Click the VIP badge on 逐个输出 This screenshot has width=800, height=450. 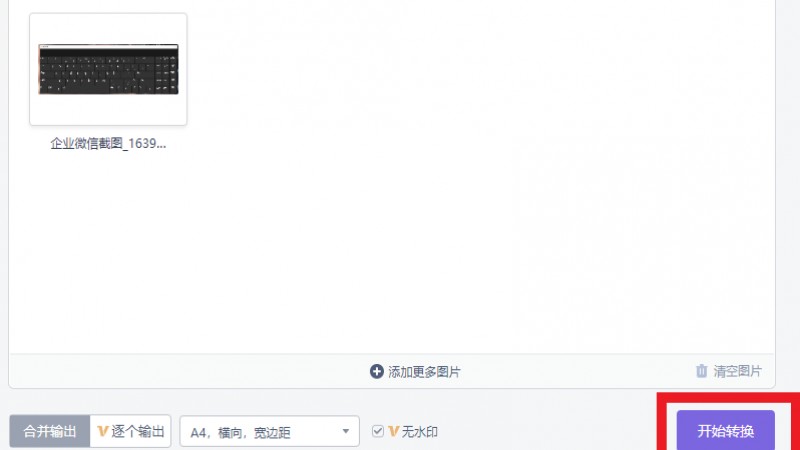pyautogui.click(x=102, y=432)
